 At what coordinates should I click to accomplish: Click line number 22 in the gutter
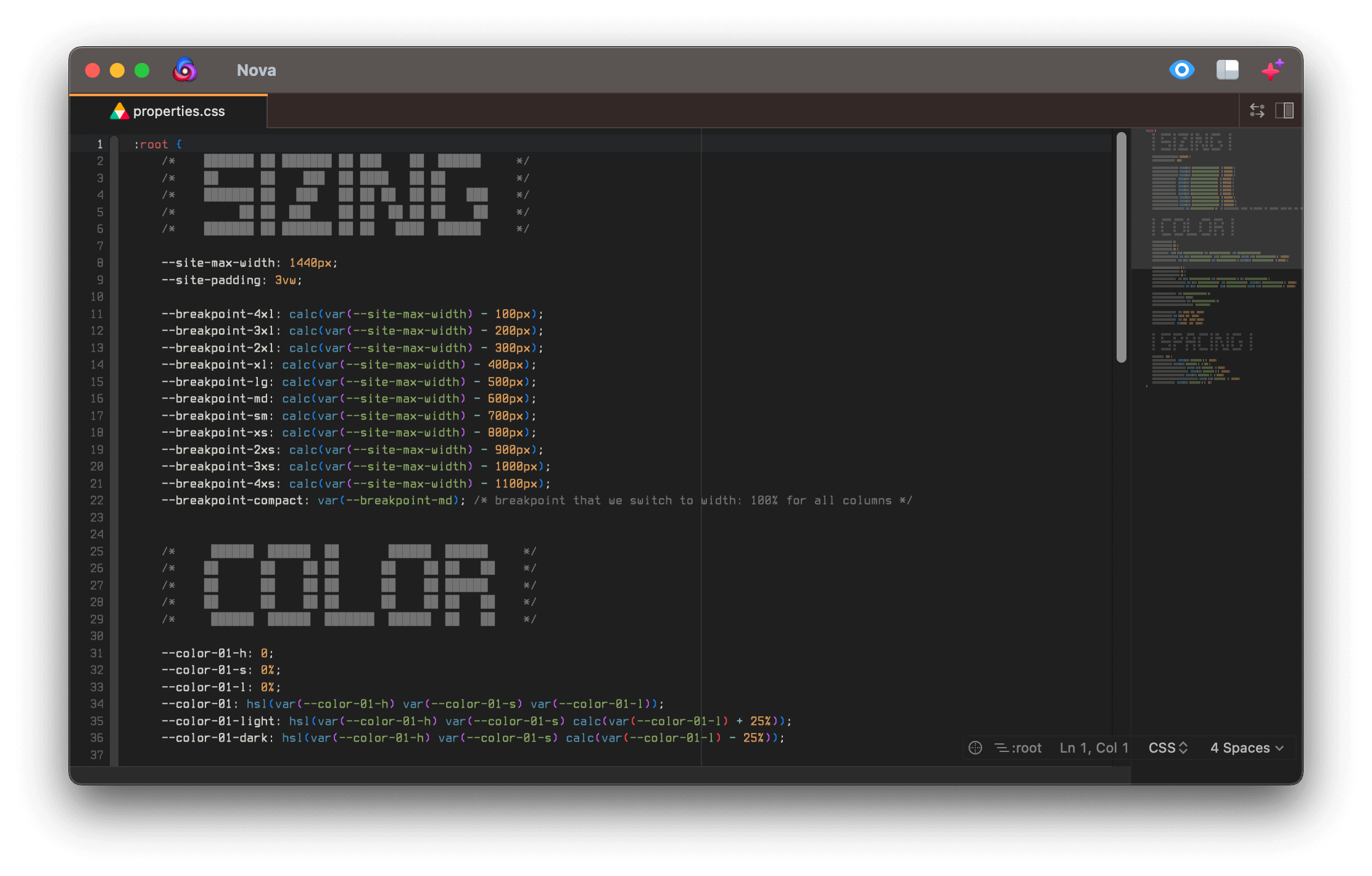tap(97, 500)
